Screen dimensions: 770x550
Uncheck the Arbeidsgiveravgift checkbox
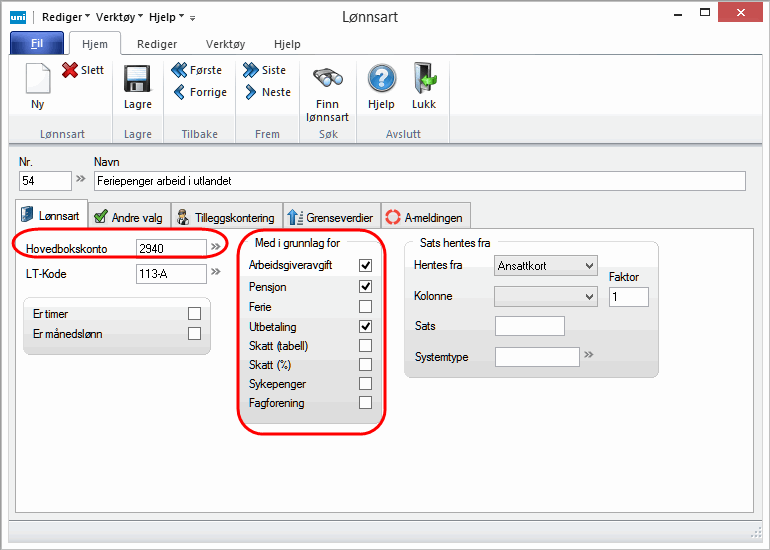click(x=365, y=266)
